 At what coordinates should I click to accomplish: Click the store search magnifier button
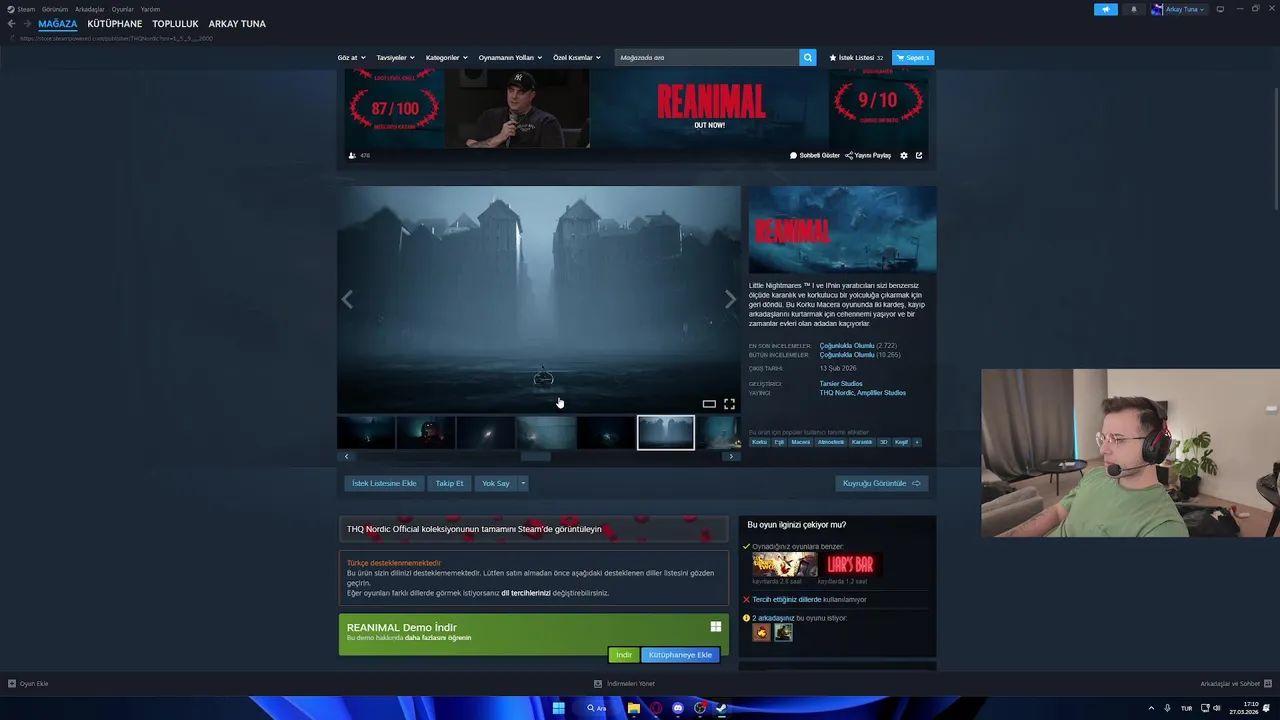pos(808,58)
